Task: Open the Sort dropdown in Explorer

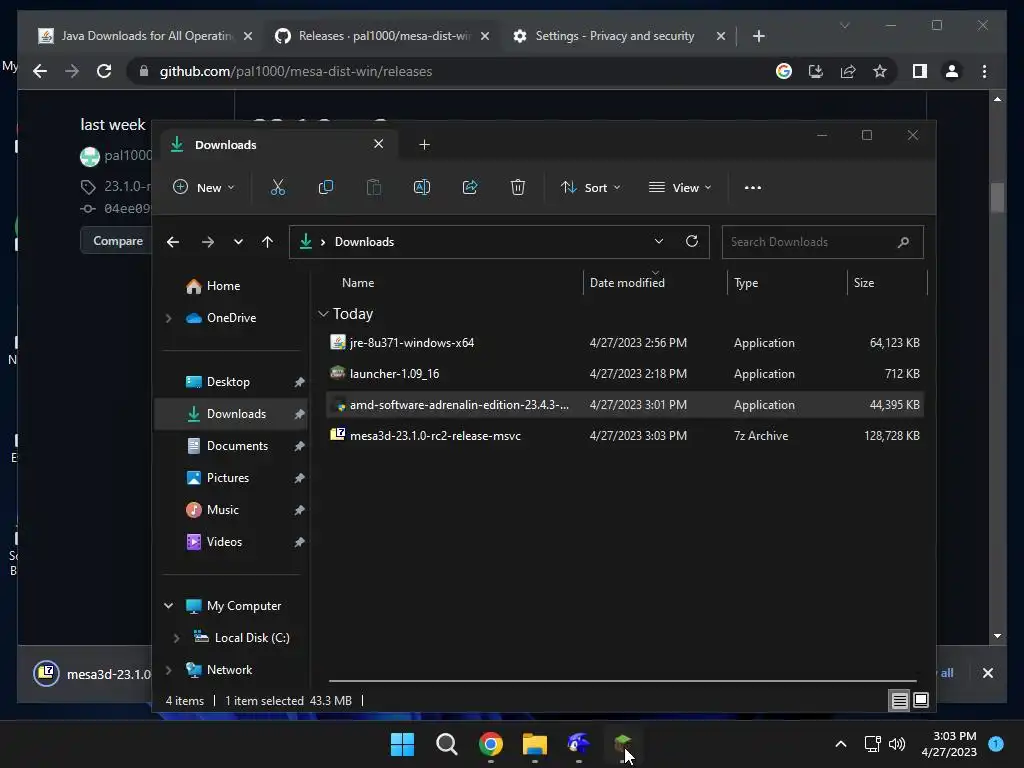Action: click(x=590, y=187)
